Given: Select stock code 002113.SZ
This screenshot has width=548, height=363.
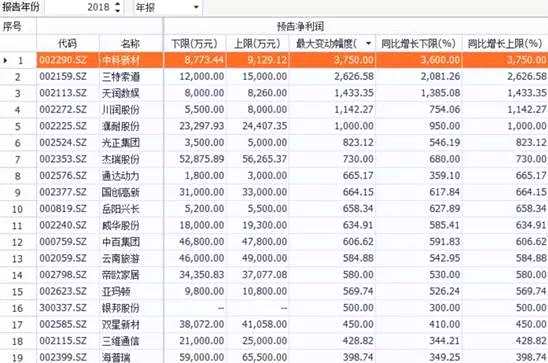Looking at the screenshot, I should click(63, 93).
